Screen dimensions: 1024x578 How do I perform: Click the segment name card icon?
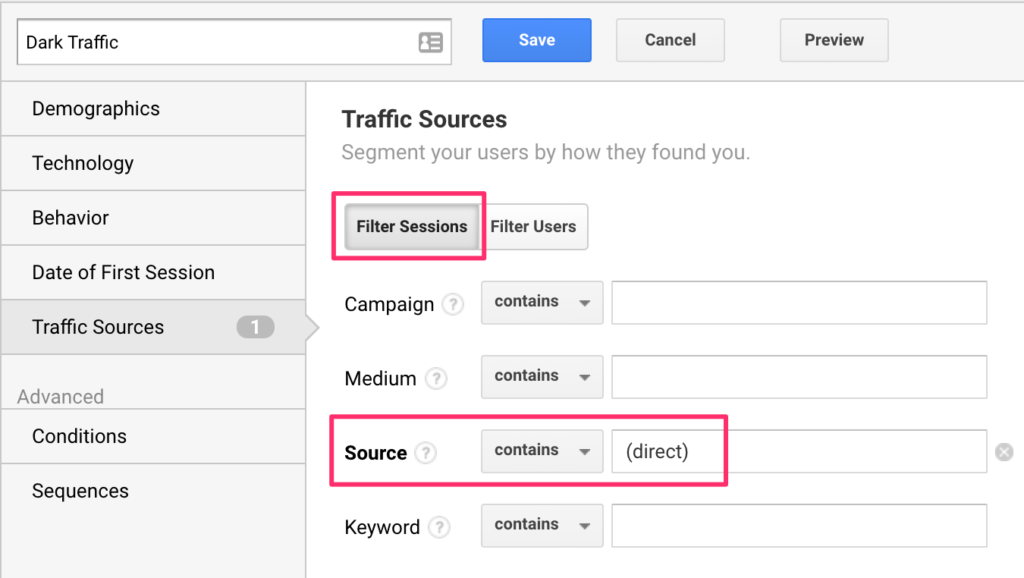click(x=430, y=42)
